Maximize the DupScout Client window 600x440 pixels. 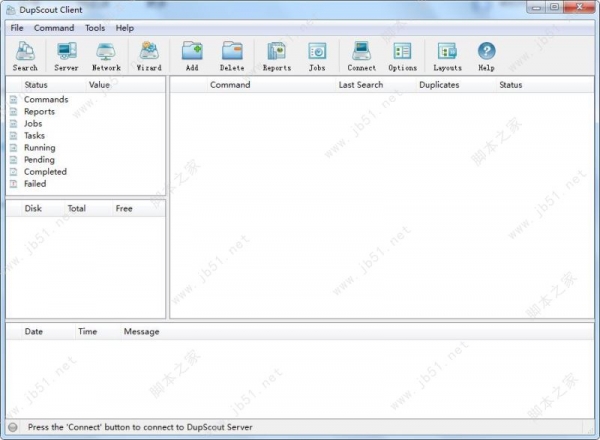(x=554, y=8)
